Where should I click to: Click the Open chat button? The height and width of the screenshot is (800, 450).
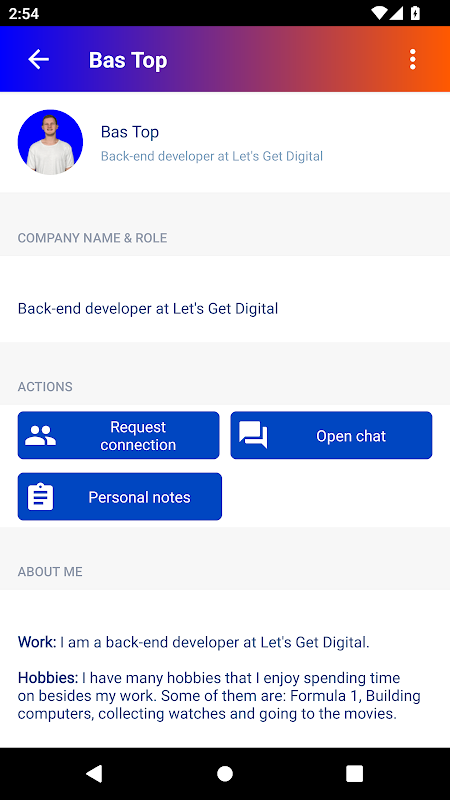point(331,435)
